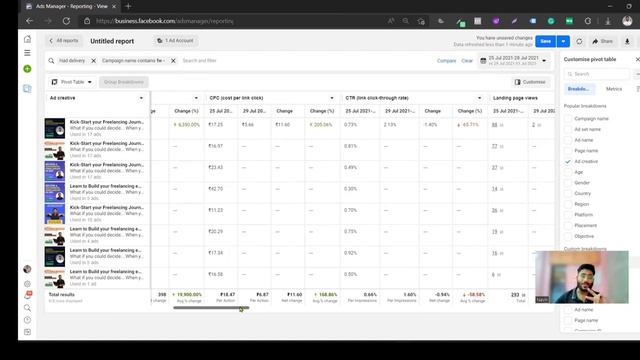The image size is (640, 360).
Task: Open the Ad creative column dropdown arrow
Action: [141, 98]
